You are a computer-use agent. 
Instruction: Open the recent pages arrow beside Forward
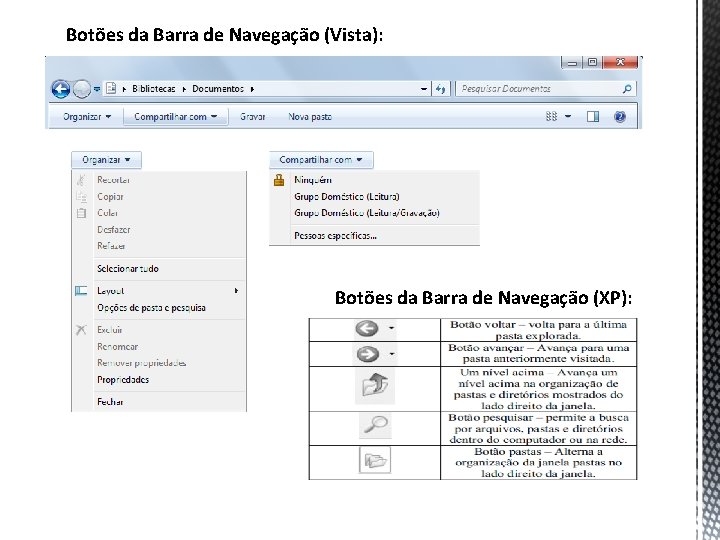pyautogui.click(x=97, y=89)
